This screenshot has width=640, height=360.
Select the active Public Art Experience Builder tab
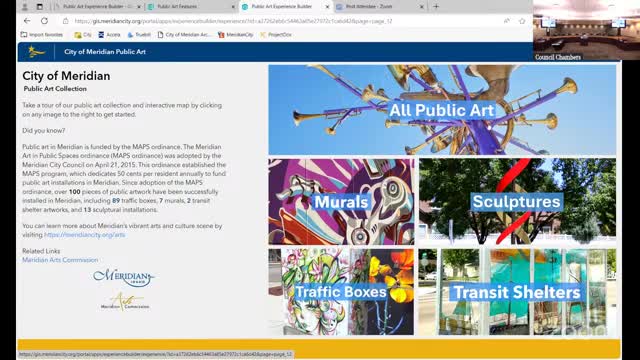285,7
